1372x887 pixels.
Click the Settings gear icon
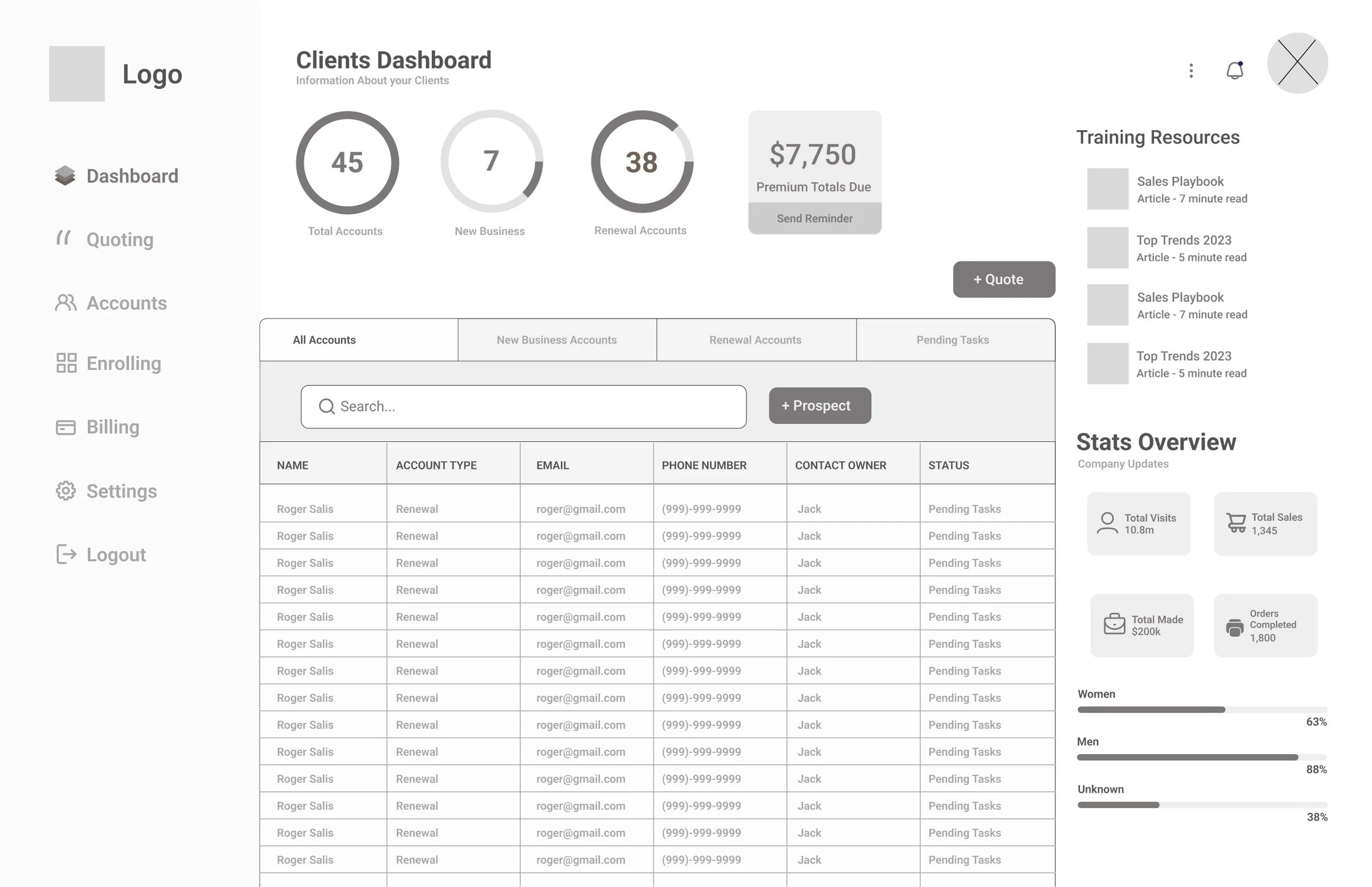(x=66, y=491)
